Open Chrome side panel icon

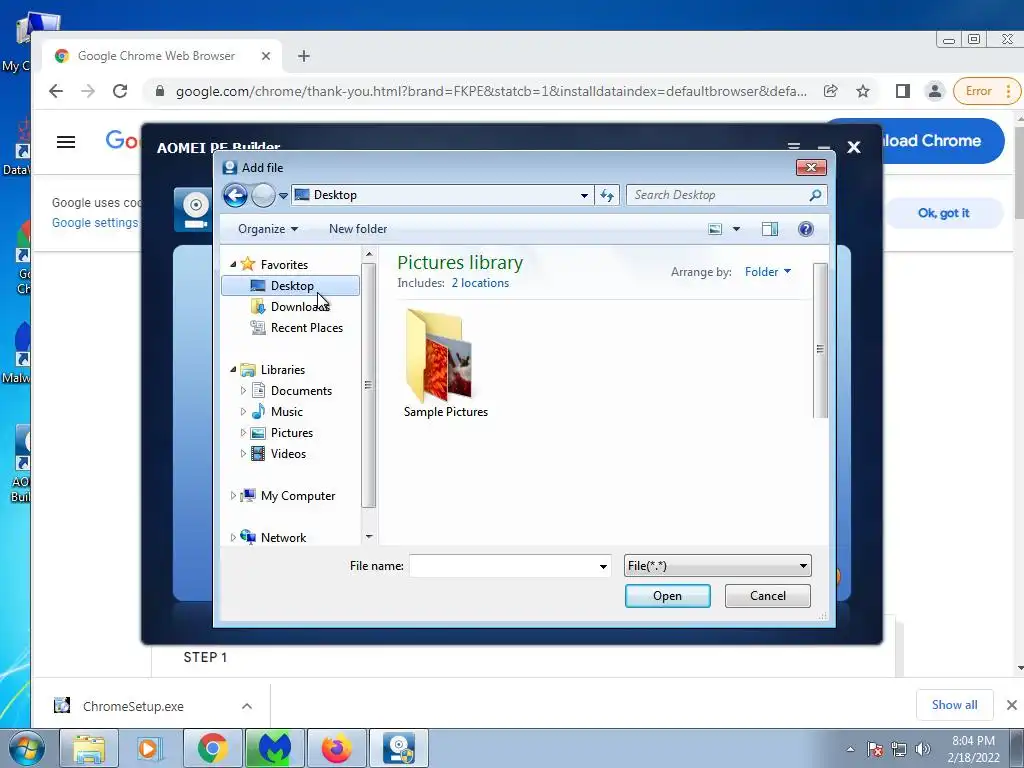pyautogui.click(x=903, y=91)
